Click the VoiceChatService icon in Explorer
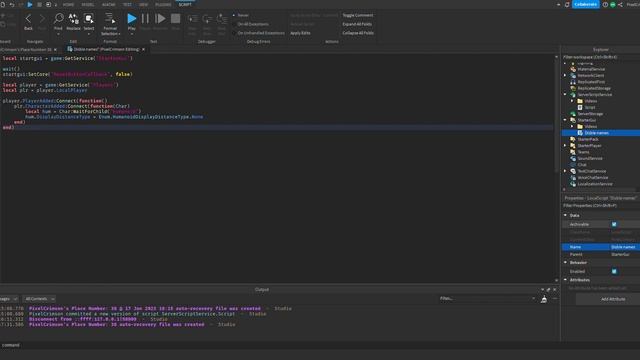This screenshot has height=360, width=640. (x=573, y=178)
